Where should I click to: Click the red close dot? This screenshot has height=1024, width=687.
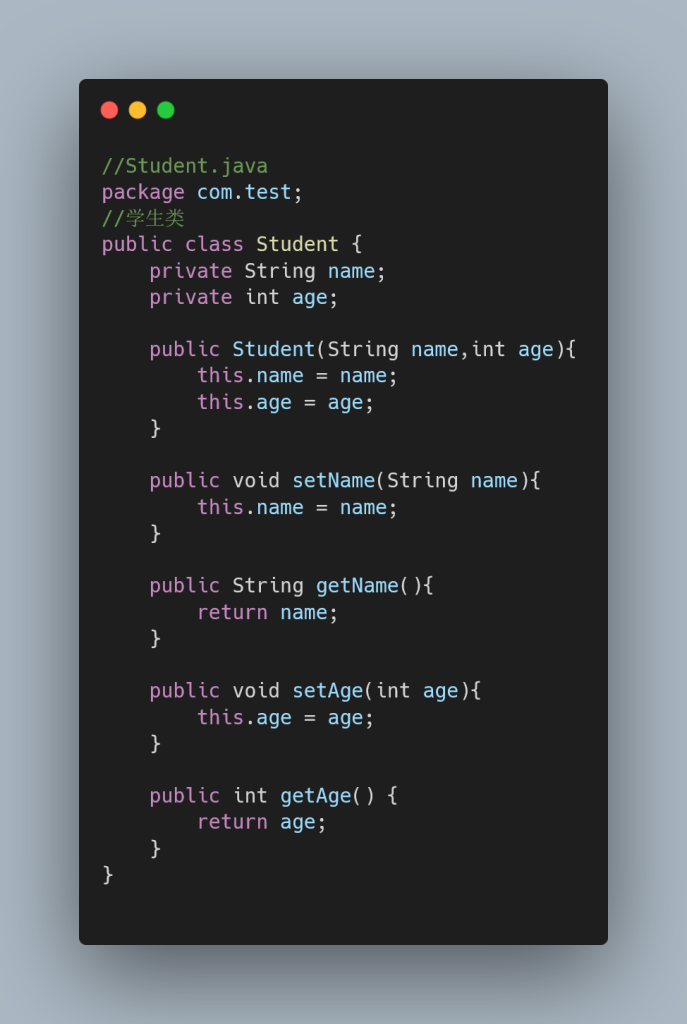[109, 110]
